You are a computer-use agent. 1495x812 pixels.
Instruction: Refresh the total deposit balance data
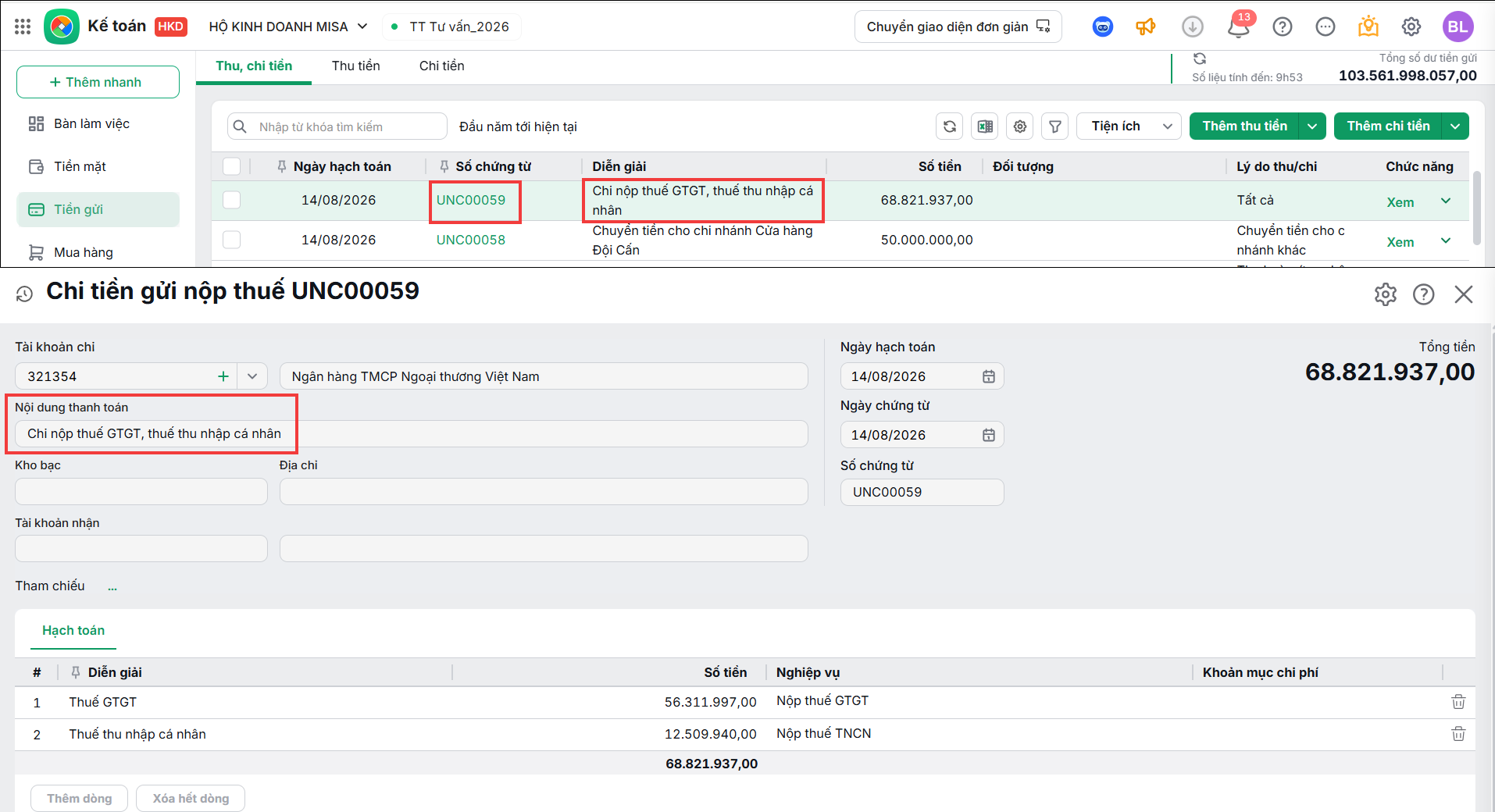[x=1200, y=59]
